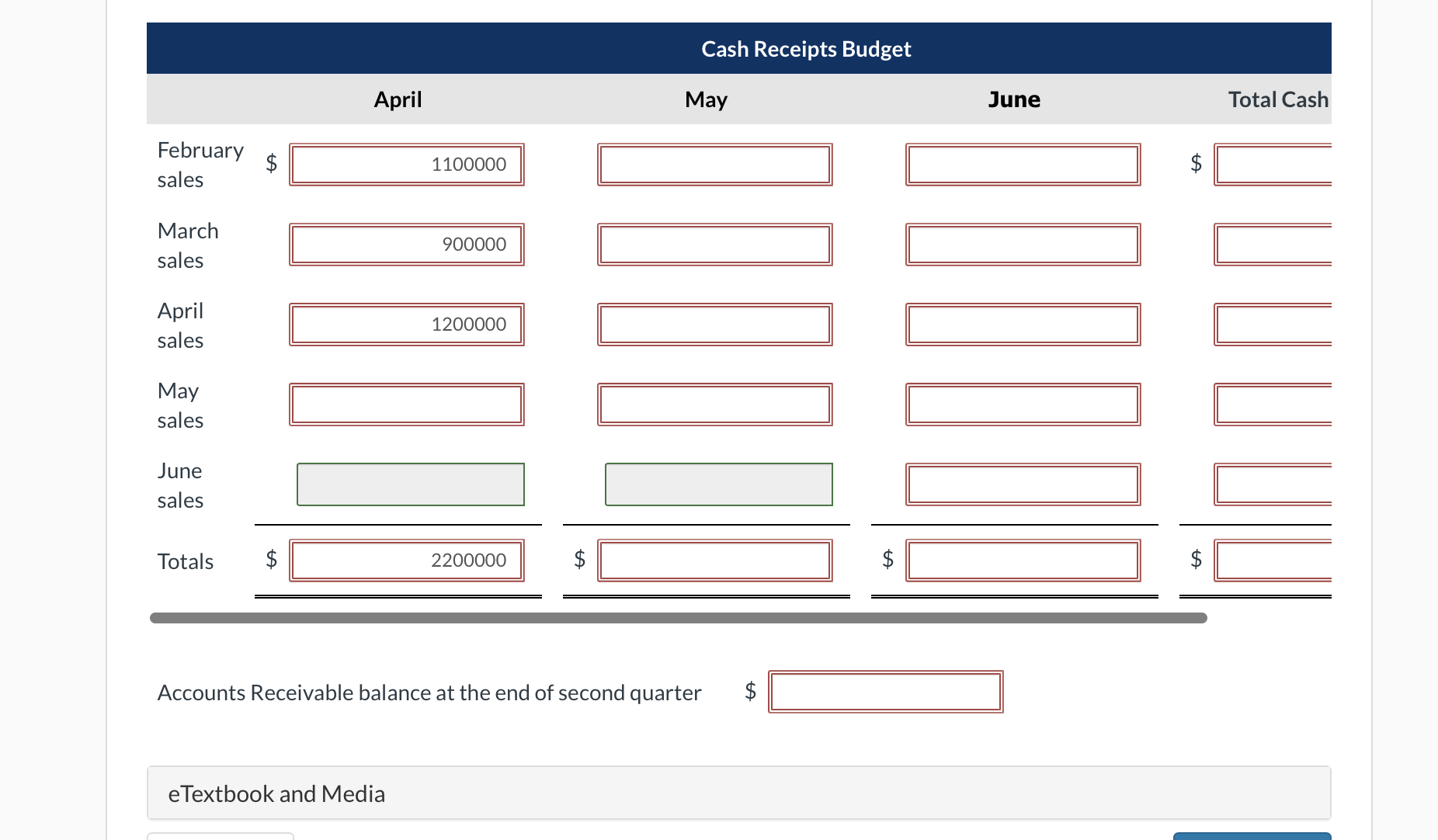Focus the May sales Total Cash field

[x=1273, y=404]
